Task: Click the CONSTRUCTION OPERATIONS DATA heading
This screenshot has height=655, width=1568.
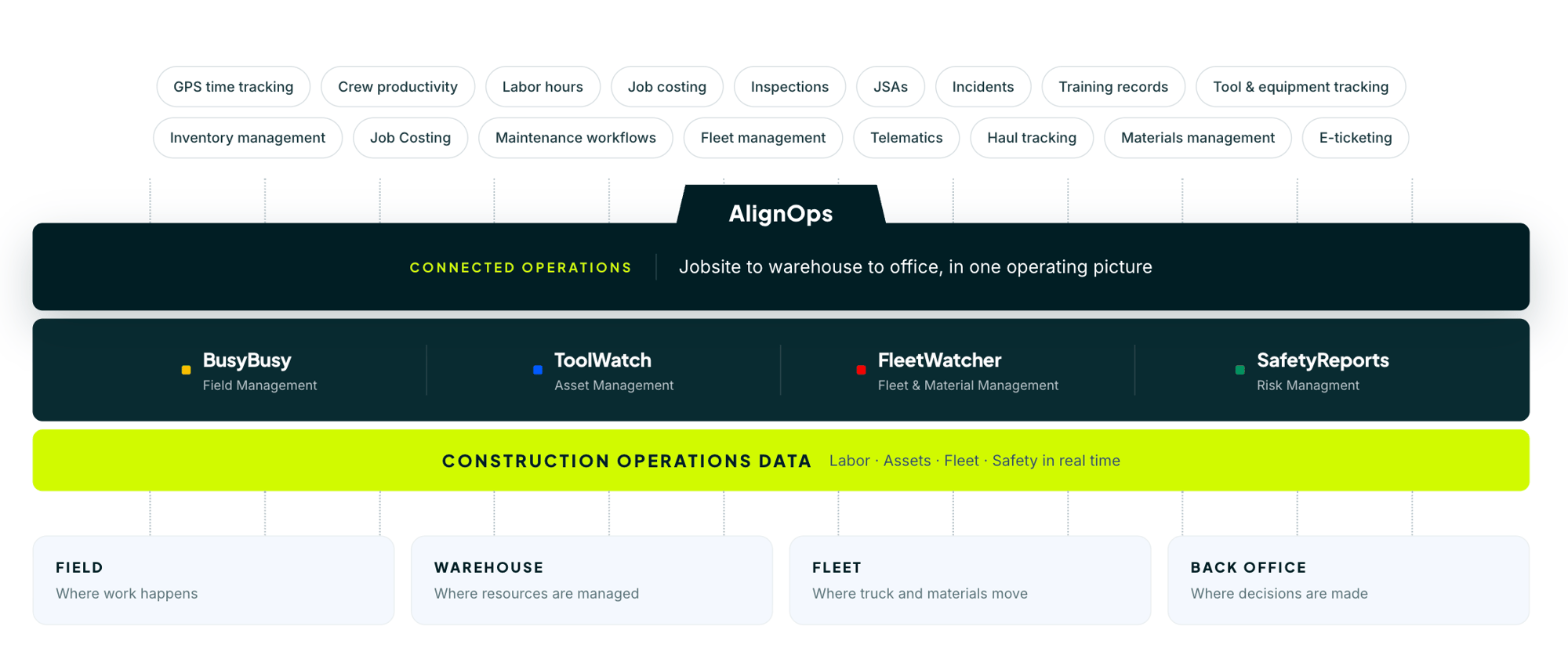Action: [626, 461]
